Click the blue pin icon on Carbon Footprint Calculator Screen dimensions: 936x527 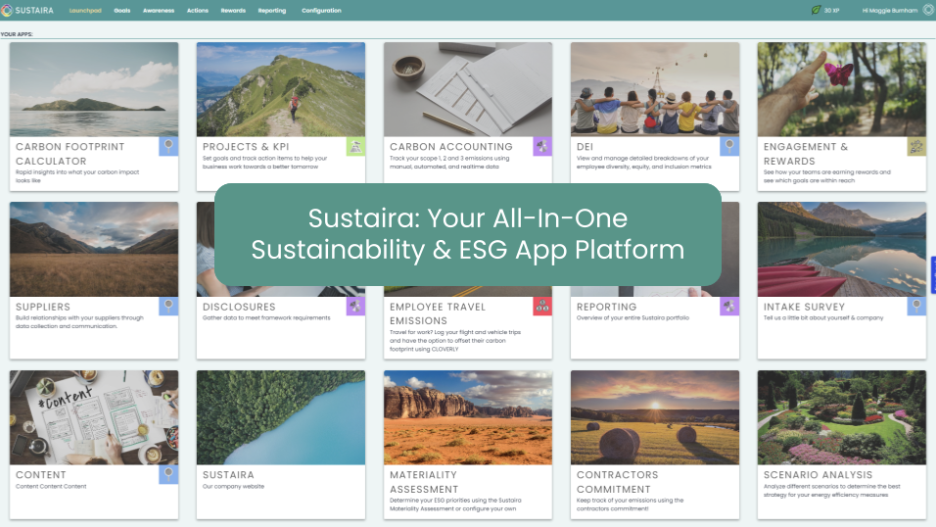168,146
